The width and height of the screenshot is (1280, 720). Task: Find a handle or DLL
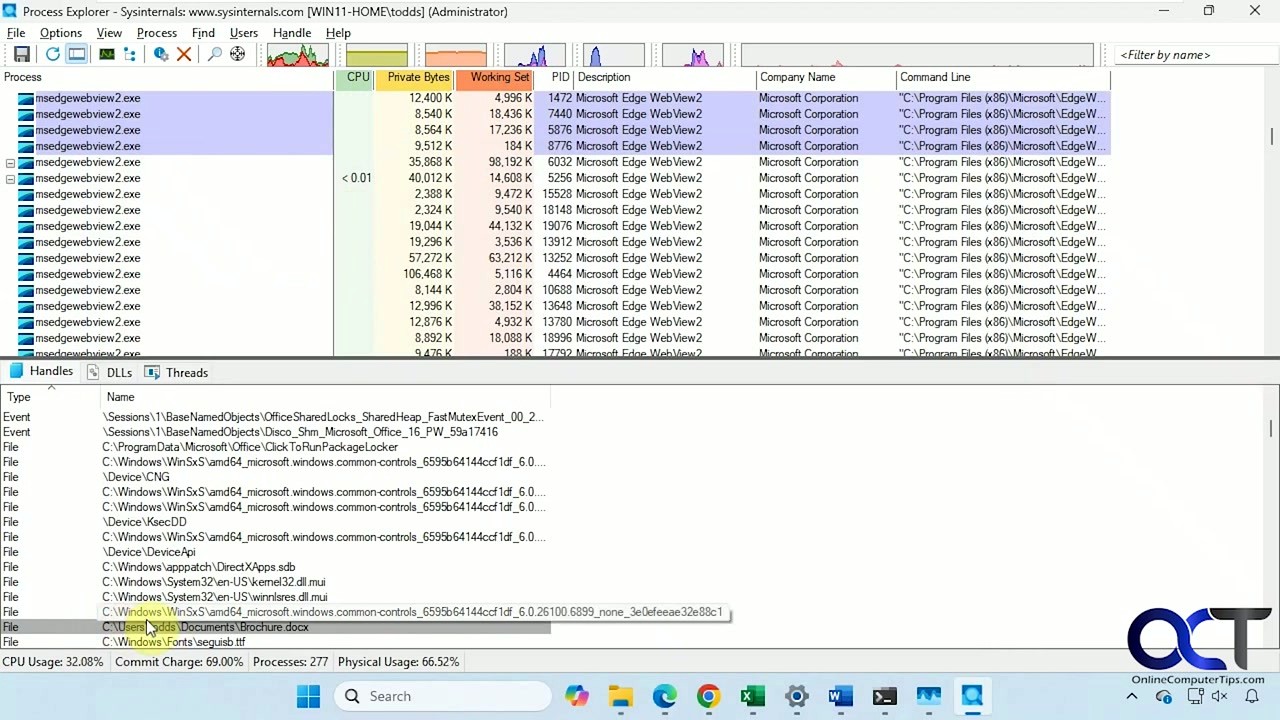coord(213,54)
